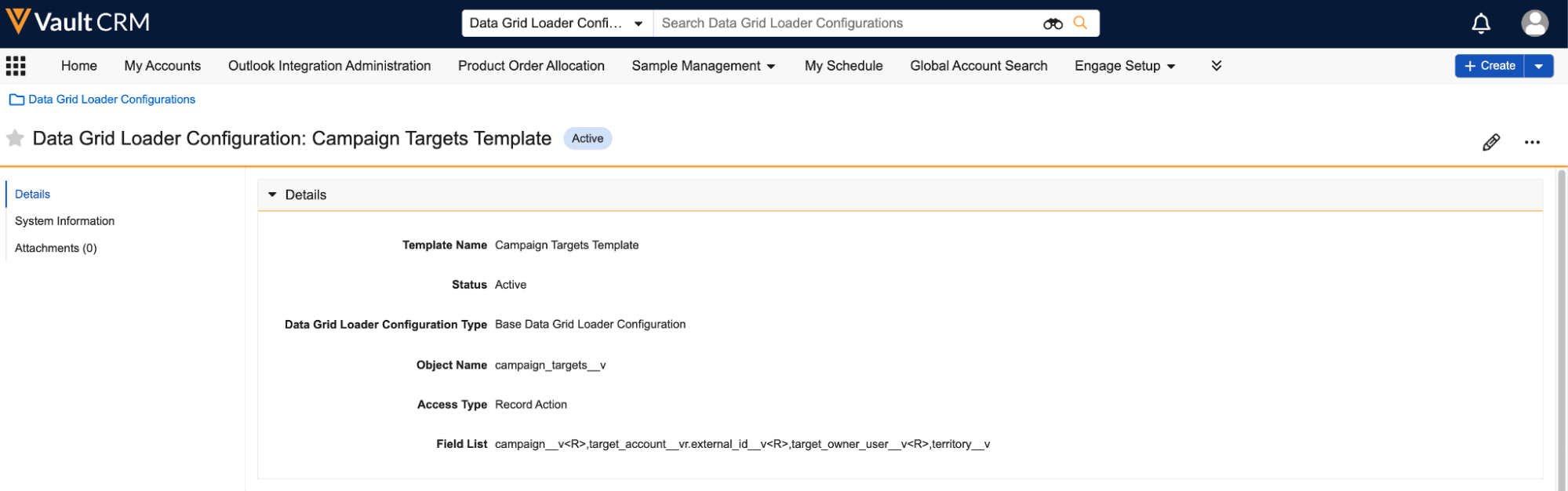The height and width of the screenshot is (491, 1568).
Task: Open the user profile avatar
Action: pos(1533,24)
